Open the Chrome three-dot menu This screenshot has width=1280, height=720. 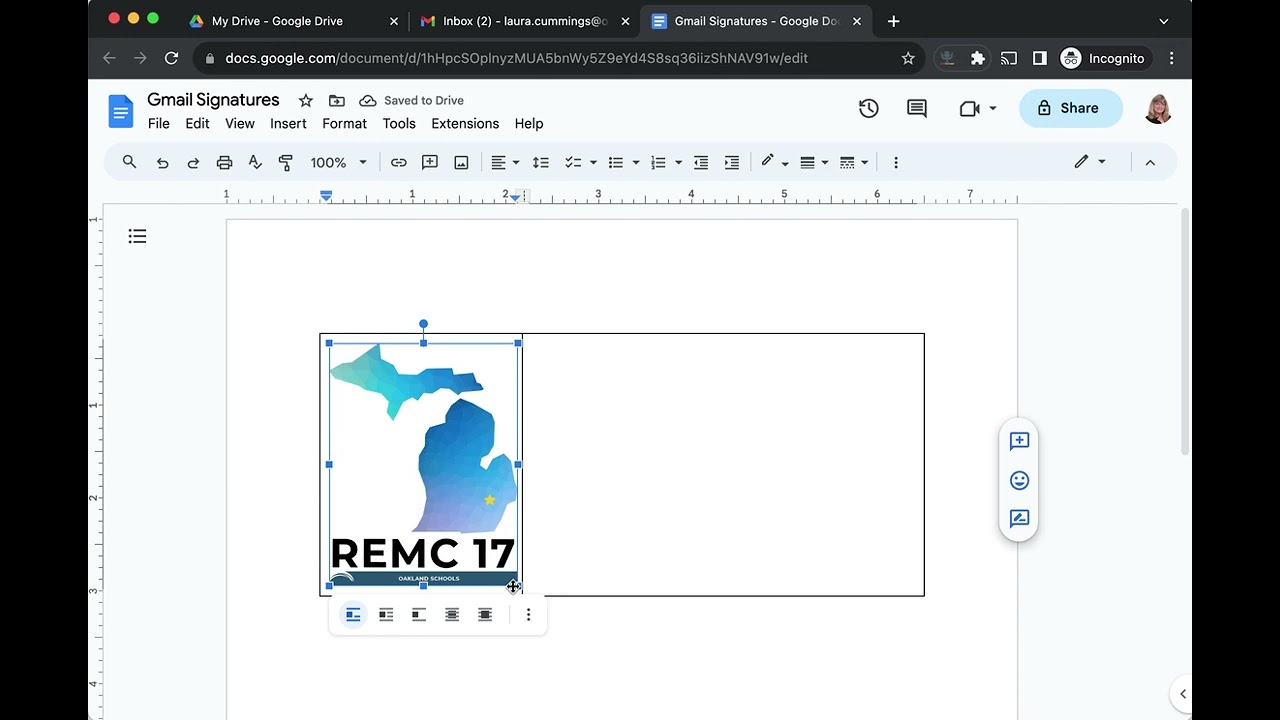(x=1171, y=58)
